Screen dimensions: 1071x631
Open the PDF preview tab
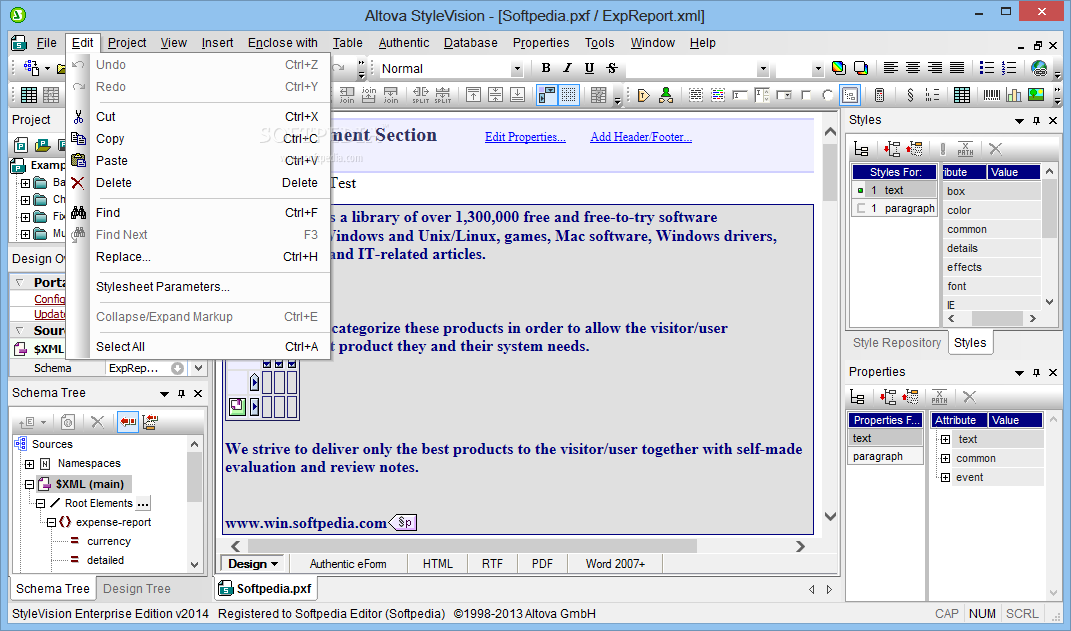tap(542, 564)
